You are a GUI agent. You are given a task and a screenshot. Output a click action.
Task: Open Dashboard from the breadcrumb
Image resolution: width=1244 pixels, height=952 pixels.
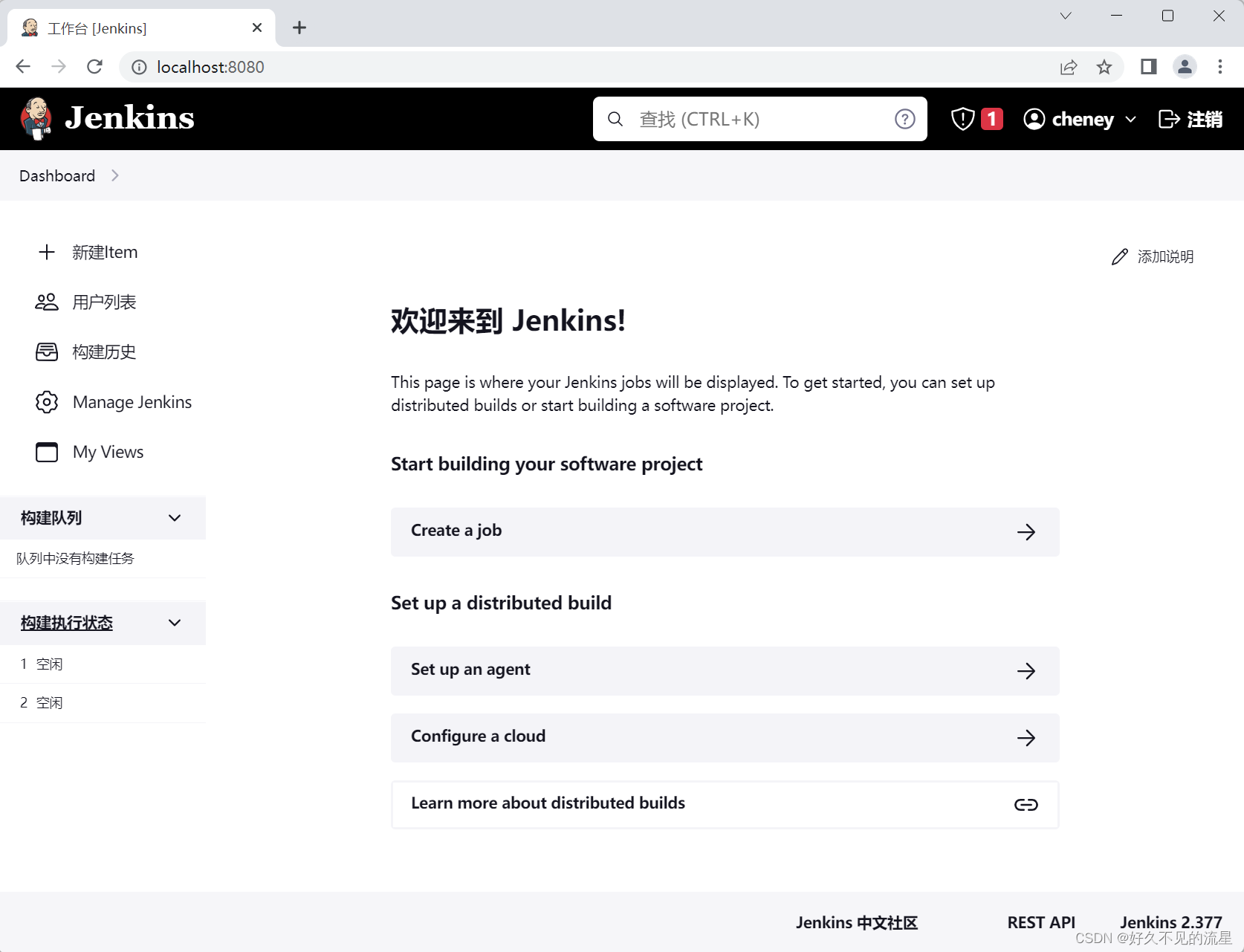56,175
